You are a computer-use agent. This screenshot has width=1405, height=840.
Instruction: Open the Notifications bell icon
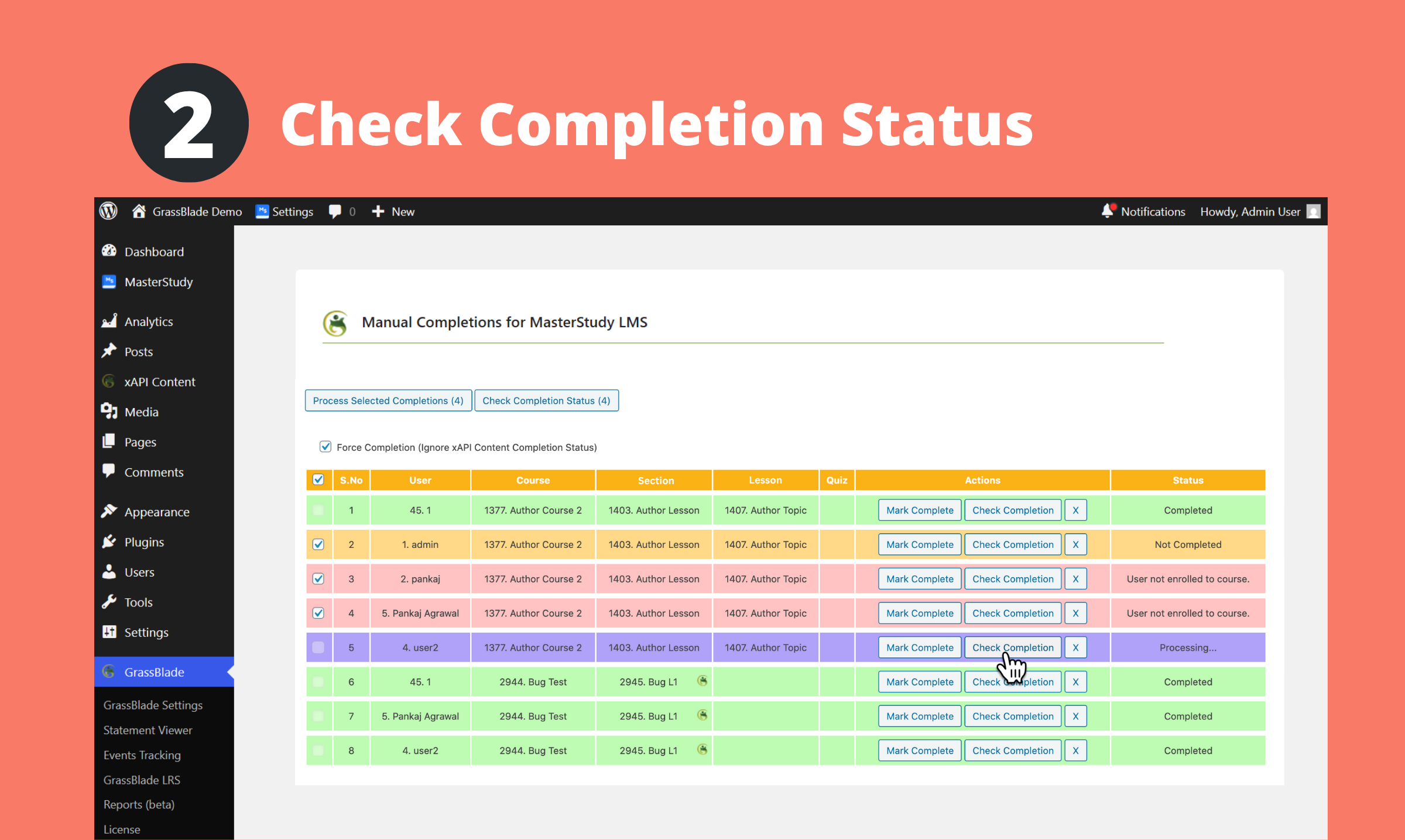1108,211
